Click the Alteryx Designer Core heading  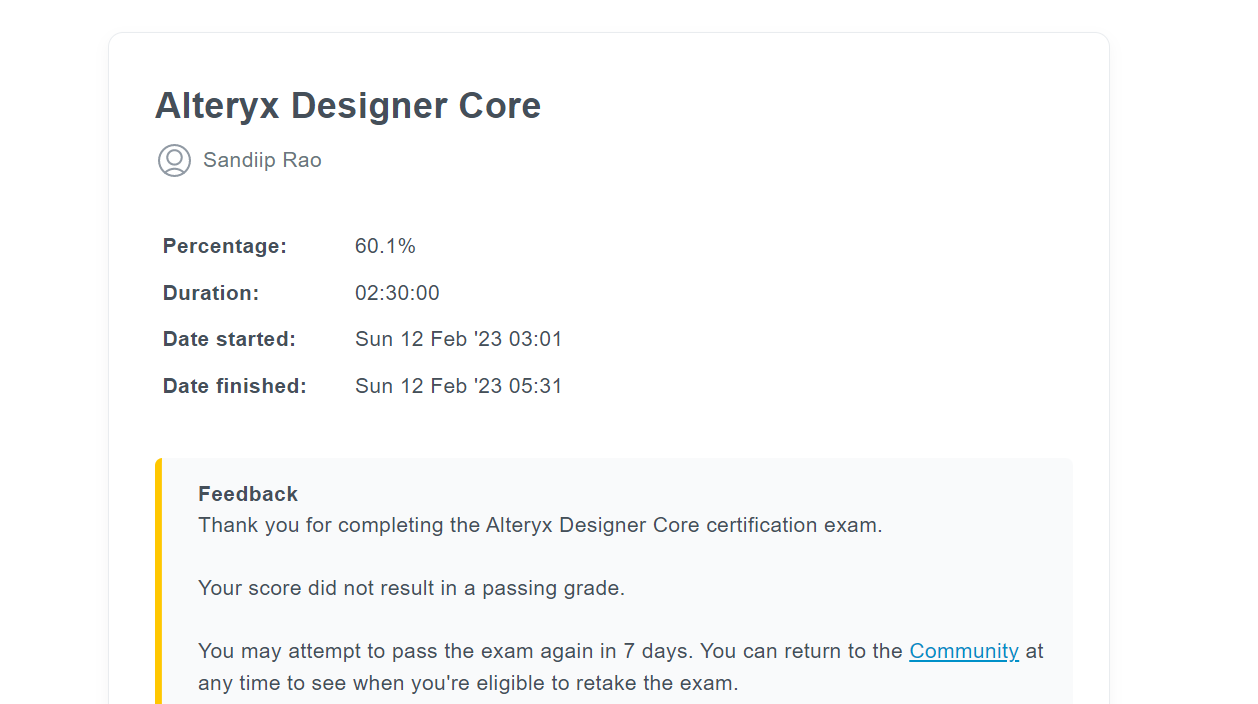click(347, 106)
